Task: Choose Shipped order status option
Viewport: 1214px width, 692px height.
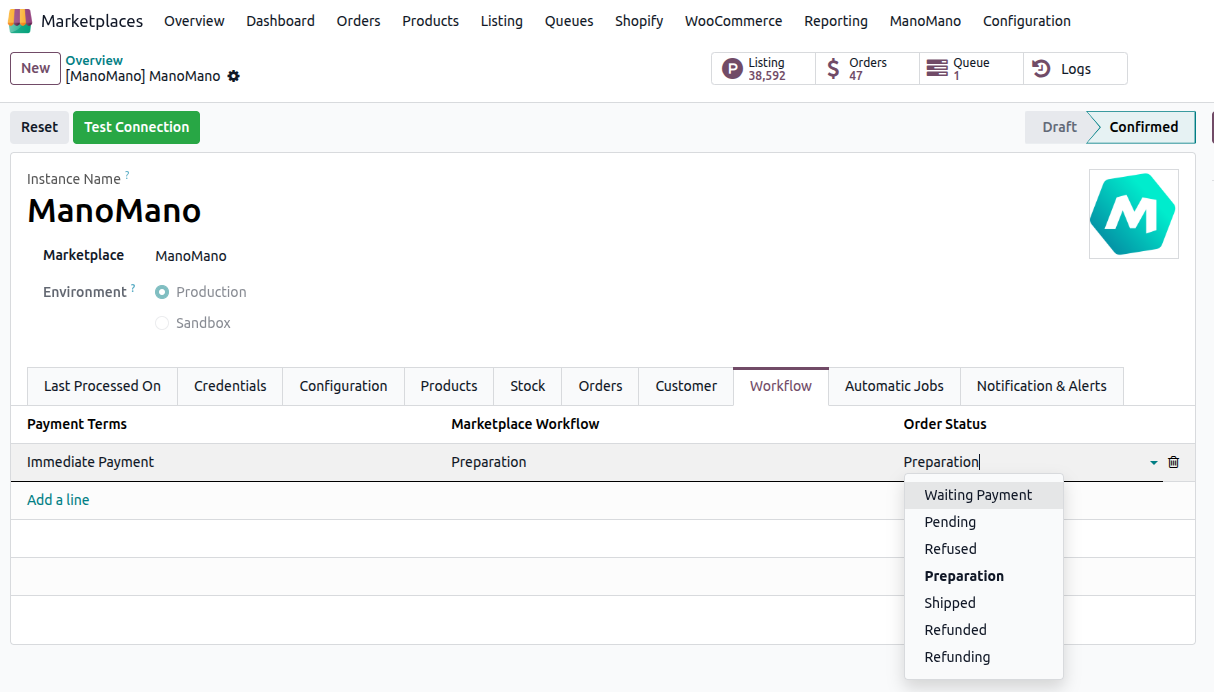Action: click(x=984, y=603)
